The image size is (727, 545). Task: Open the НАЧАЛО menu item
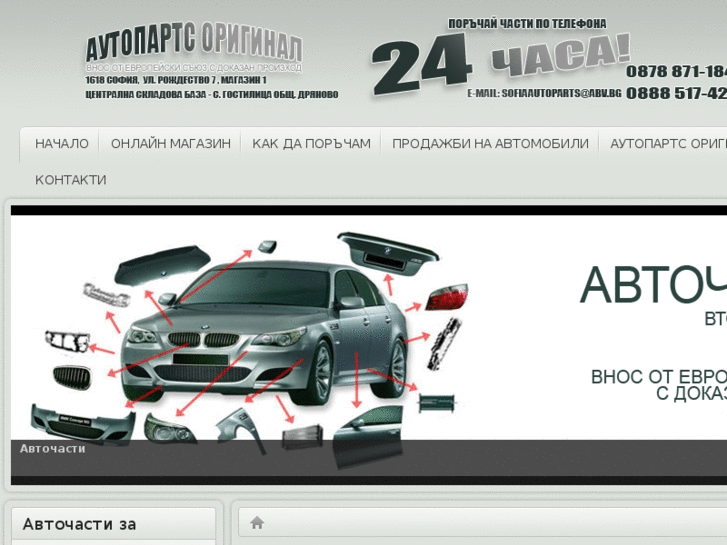point(62,144)
